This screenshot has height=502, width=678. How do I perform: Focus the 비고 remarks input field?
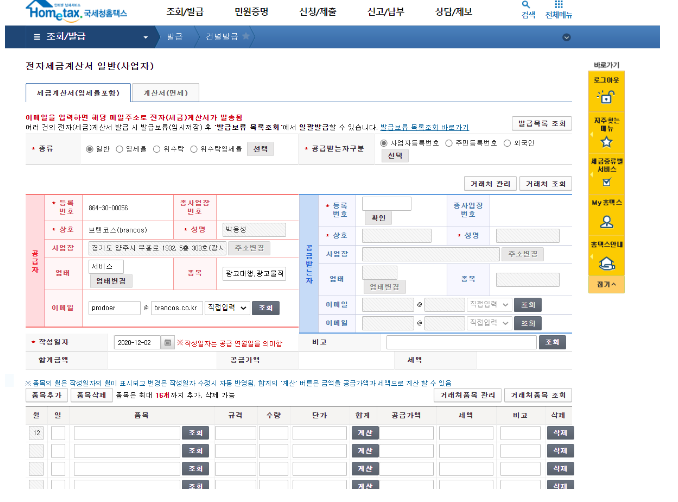tap(461, 342)
